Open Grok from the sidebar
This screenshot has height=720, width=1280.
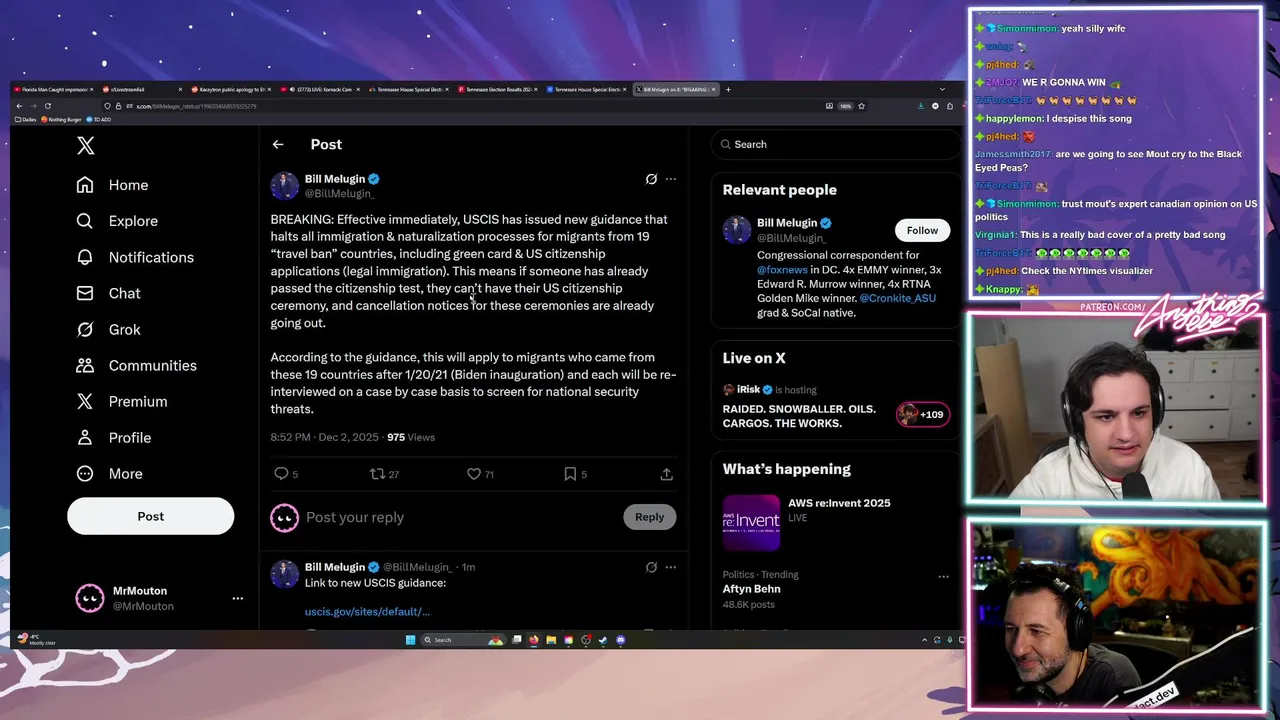coord(109,329)
